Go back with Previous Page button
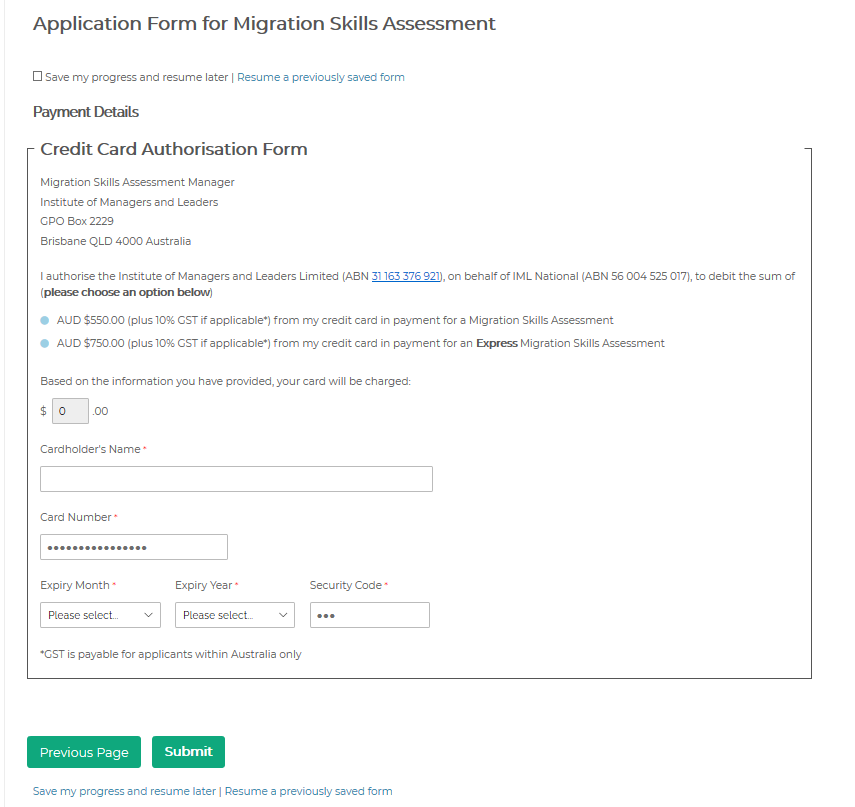 (x=84, y=752)
